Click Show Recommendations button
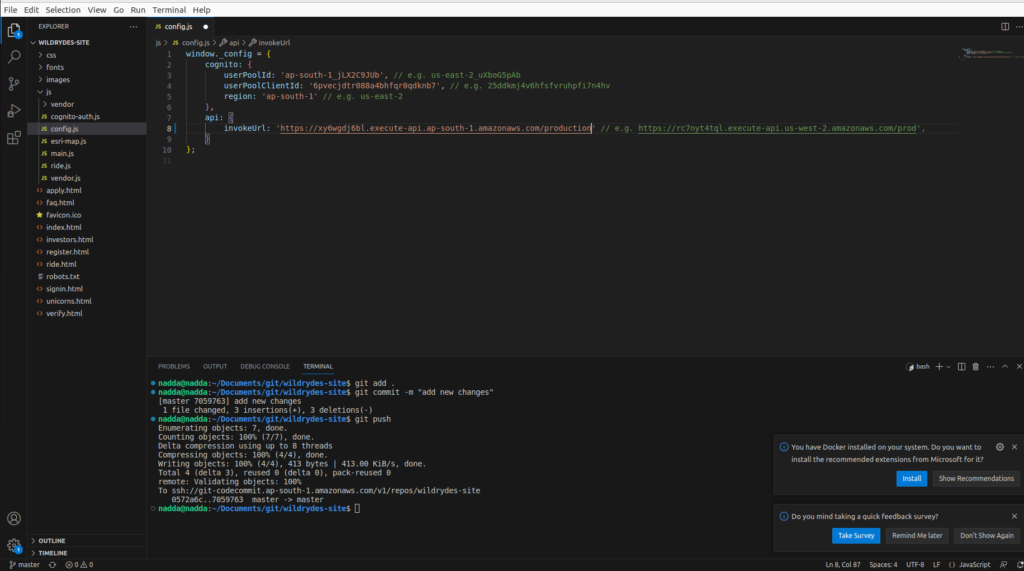This screenshot has width=1024, height=571. tap(976, 479)
